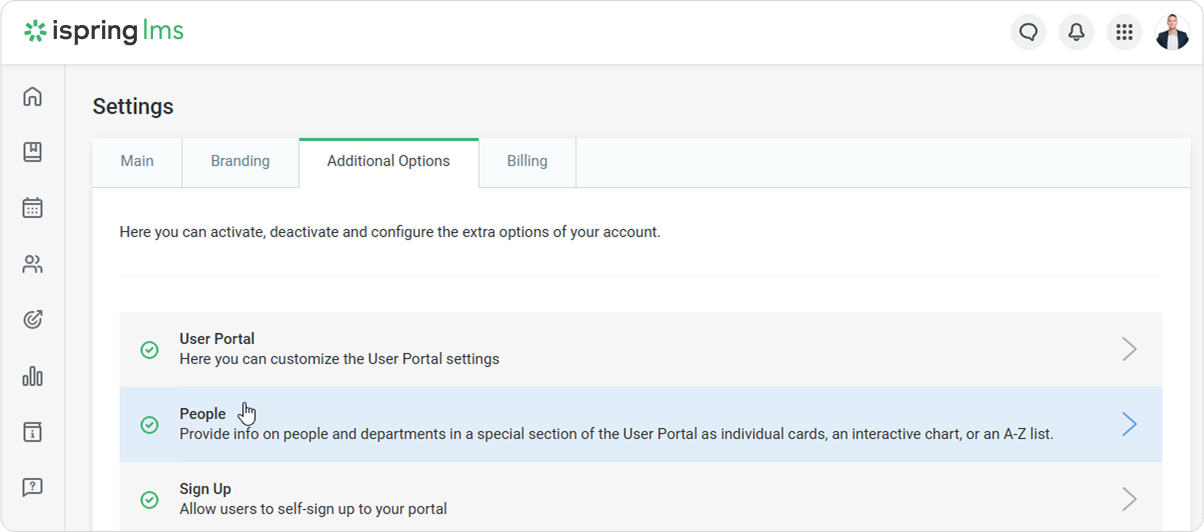Open the chat messages icon
Image resolution: width=1204 pixels, height=532 pixels.
click(1029, 32)
